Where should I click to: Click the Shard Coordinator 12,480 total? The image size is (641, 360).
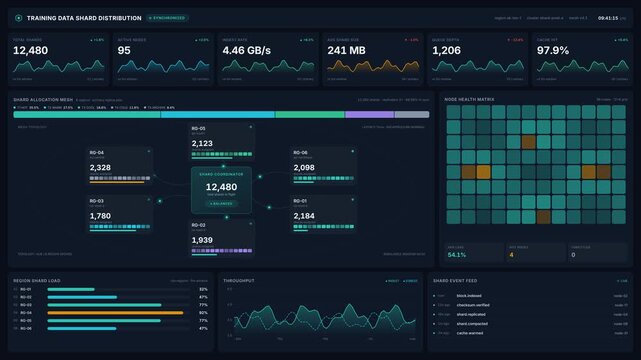pos(221,187)
